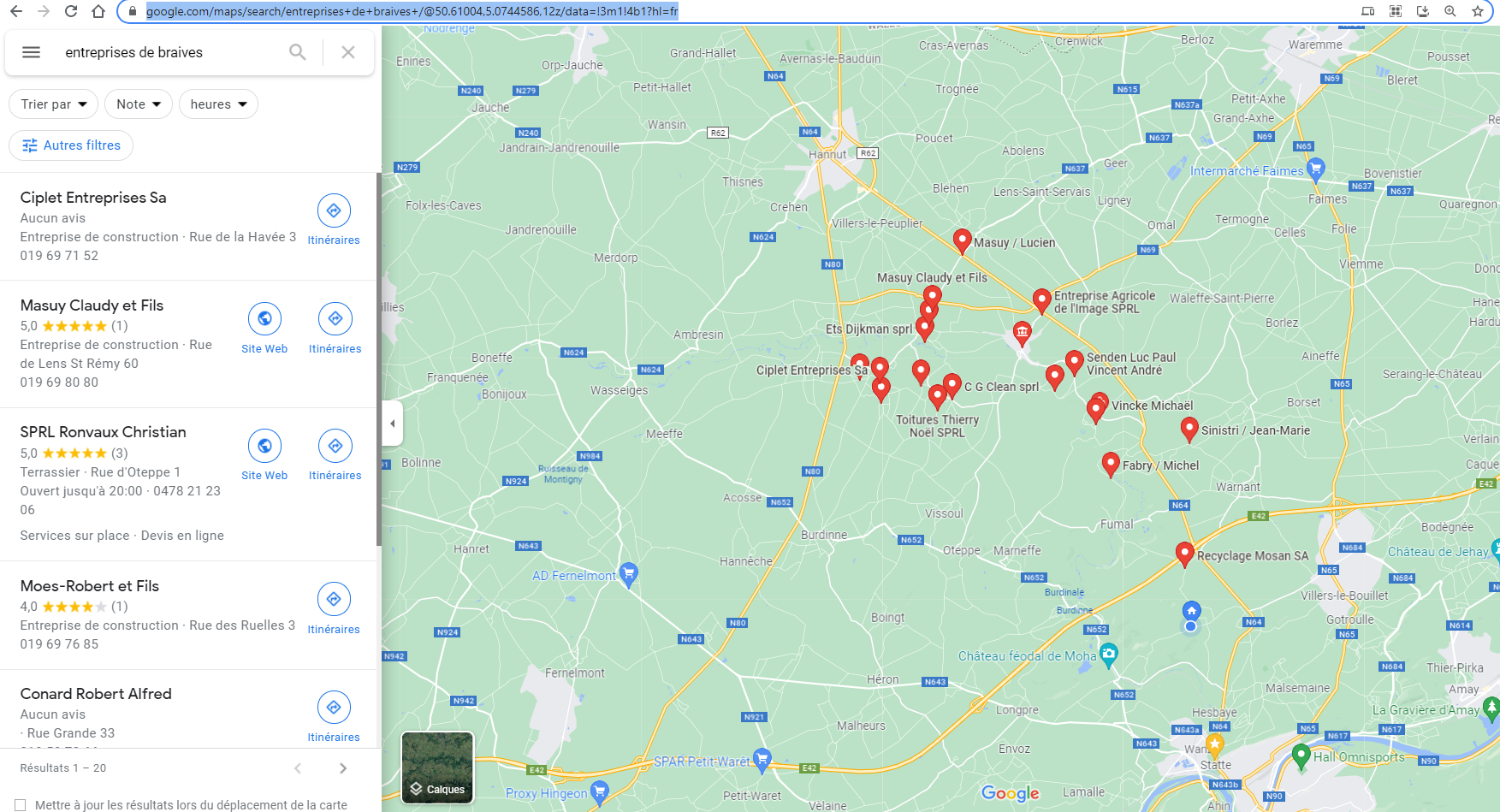This screenshot has width=1500, height=812.
Task: Click 'Résultats 1 – 20' text
Action: pyautogui.click(x=63, y=768)
